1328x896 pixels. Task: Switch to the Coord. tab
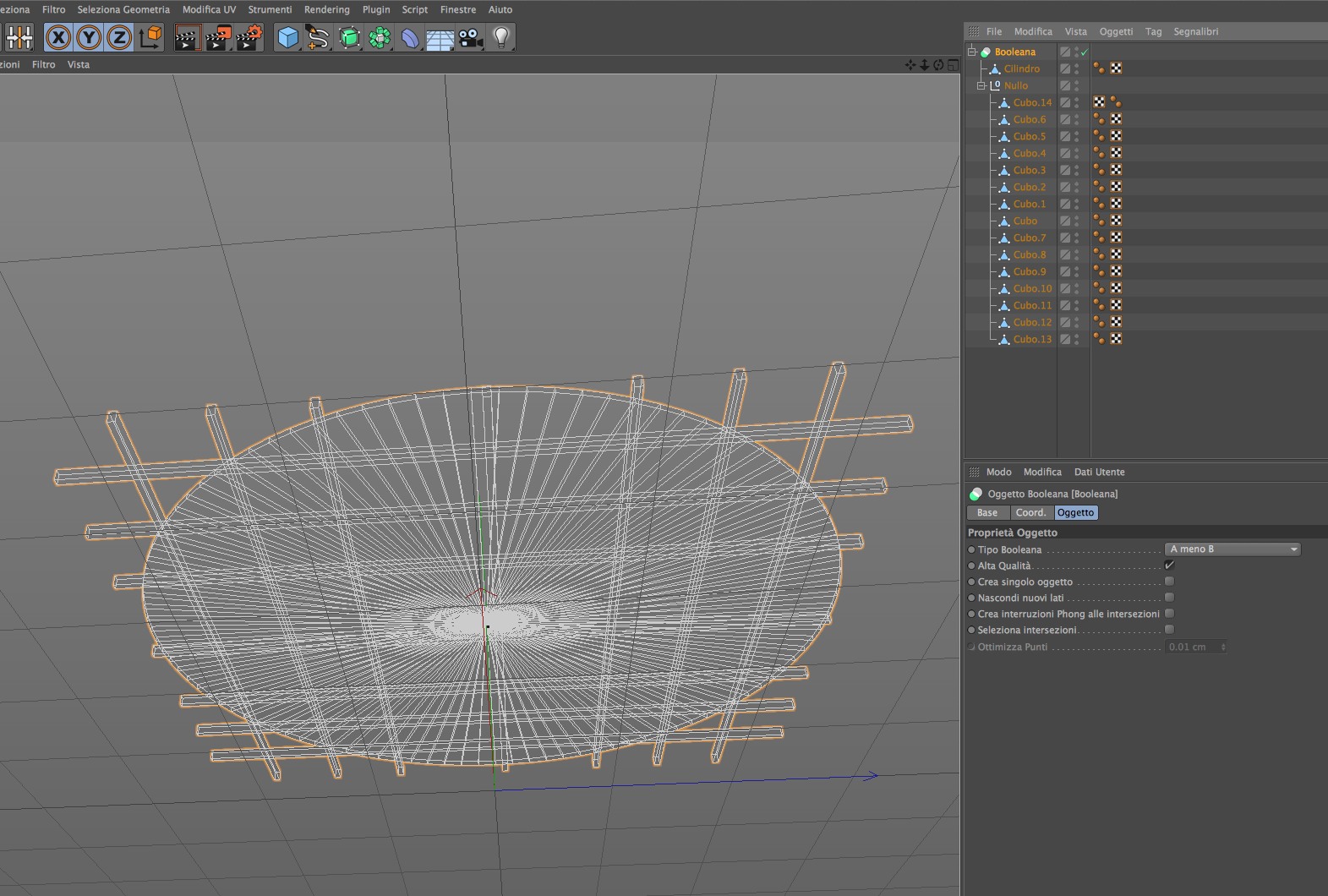coord(1030,512)
